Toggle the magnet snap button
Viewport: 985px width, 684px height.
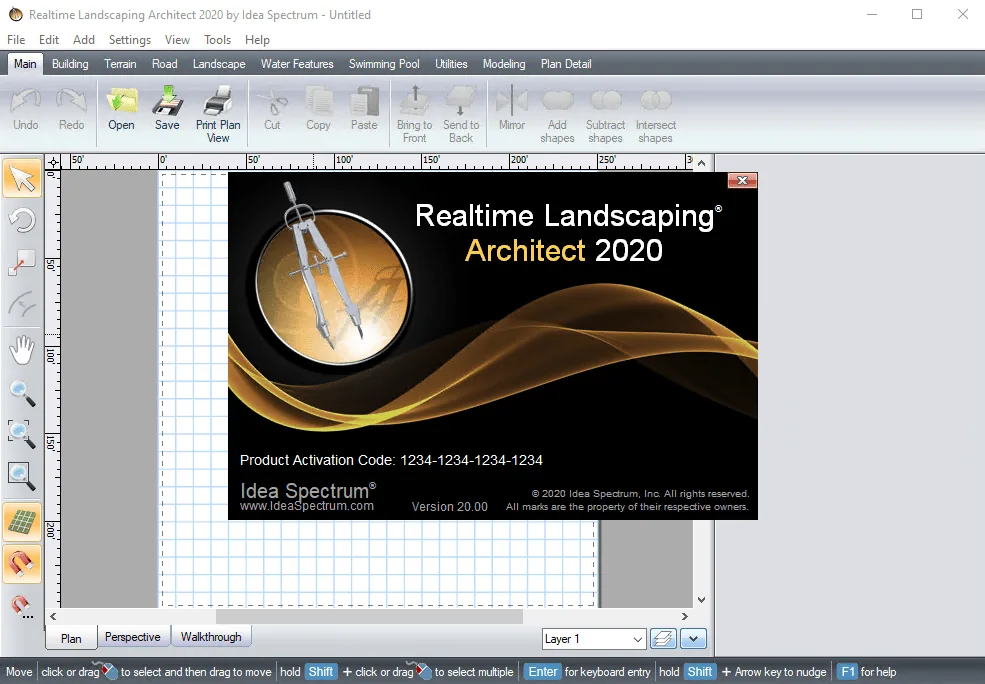(23, 563)
